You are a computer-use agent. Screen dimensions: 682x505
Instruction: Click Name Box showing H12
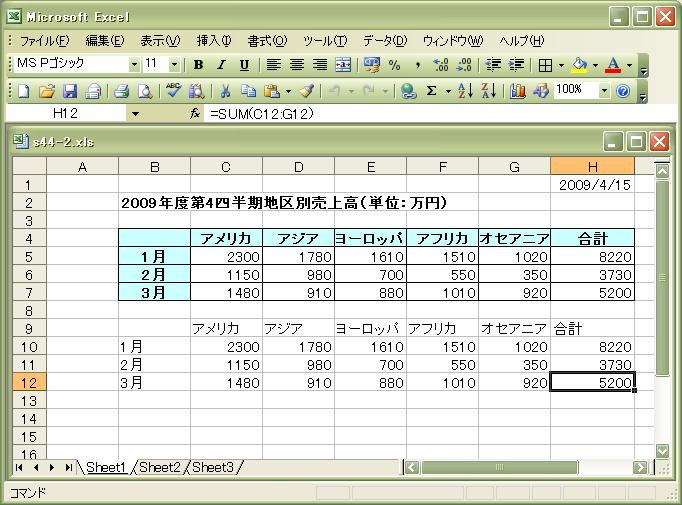[x=65, y=114]
